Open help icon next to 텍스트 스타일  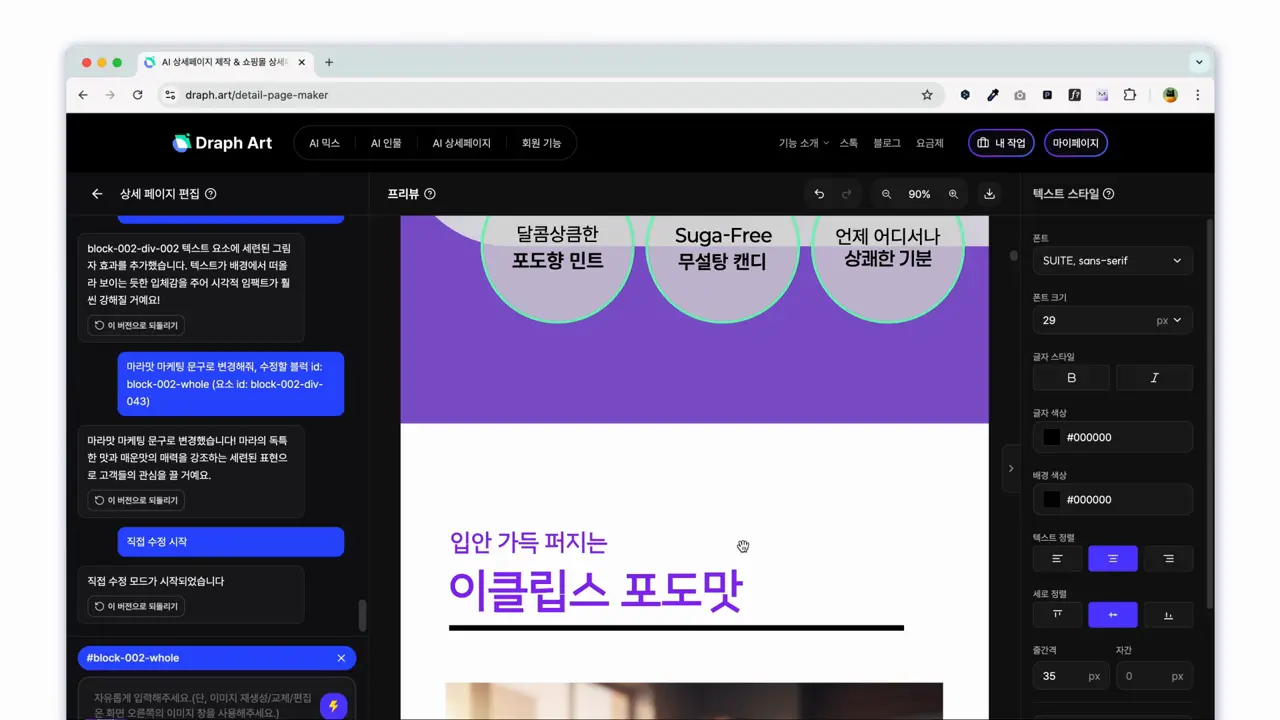point(1108,194)
